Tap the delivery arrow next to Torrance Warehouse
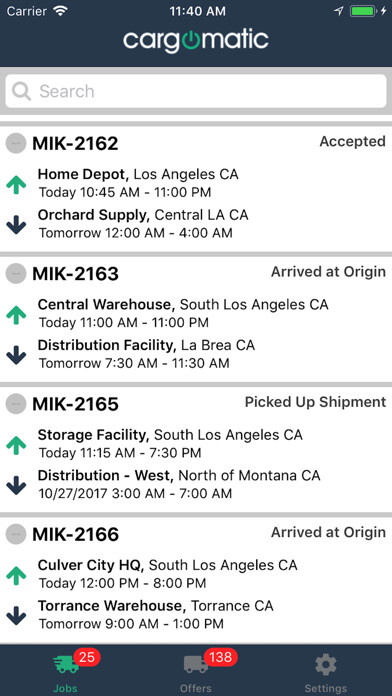 16,615
